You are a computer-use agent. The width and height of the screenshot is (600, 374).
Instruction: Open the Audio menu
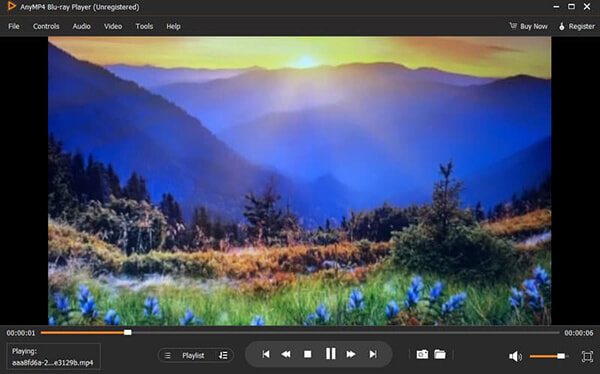pos(82,26)
